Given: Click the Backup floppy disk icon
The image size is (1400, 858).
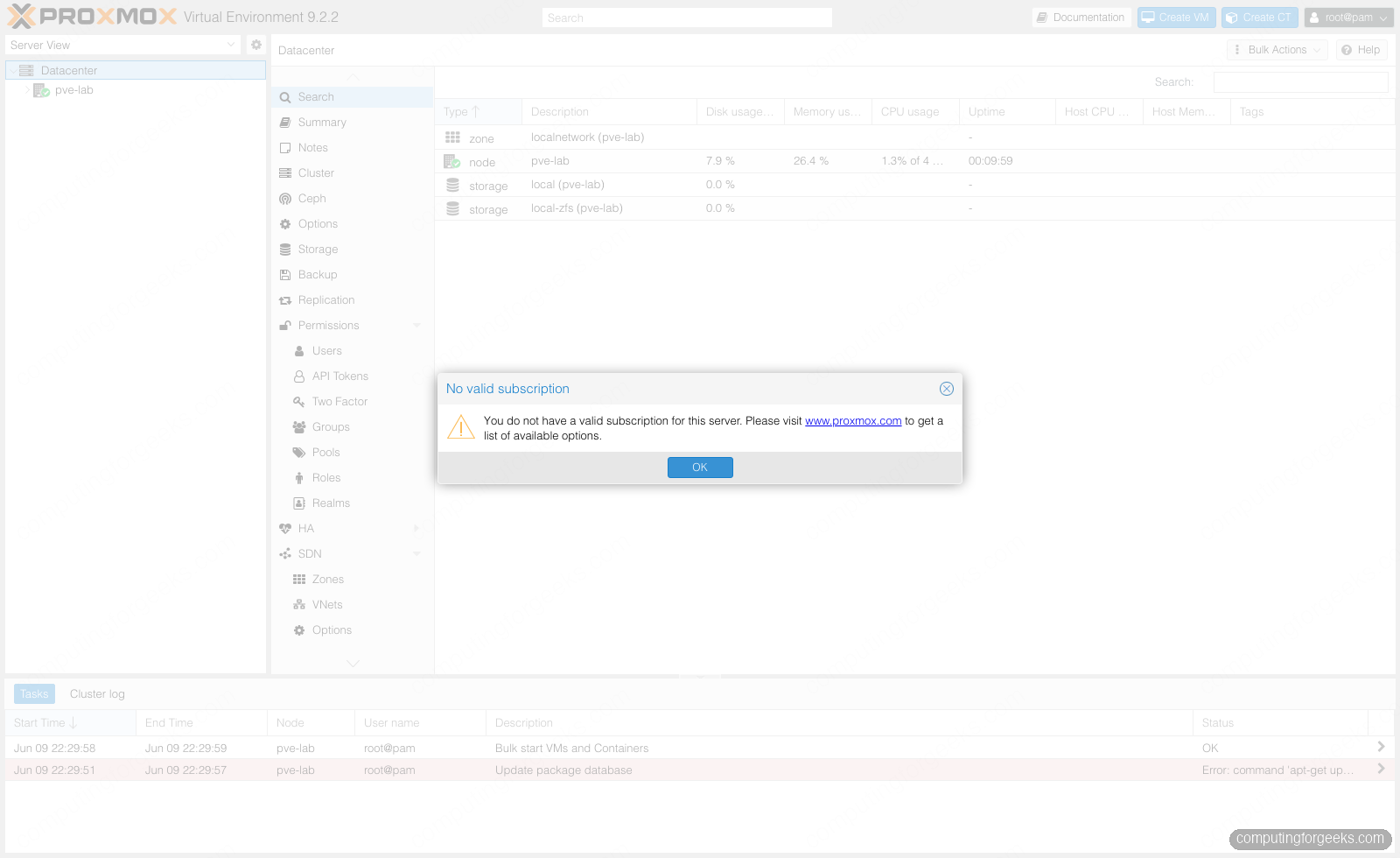Looking at the screenshot, I should click(x=285, y=275).
